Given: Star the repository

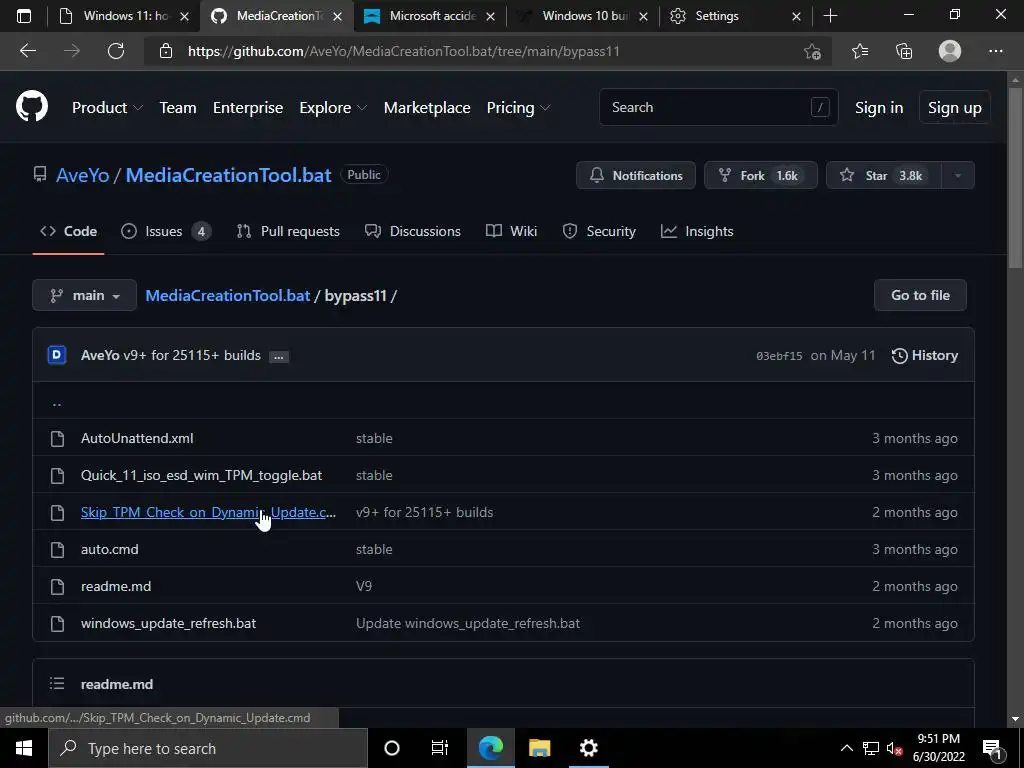Looking at the screenshot, I should [884, 175].
